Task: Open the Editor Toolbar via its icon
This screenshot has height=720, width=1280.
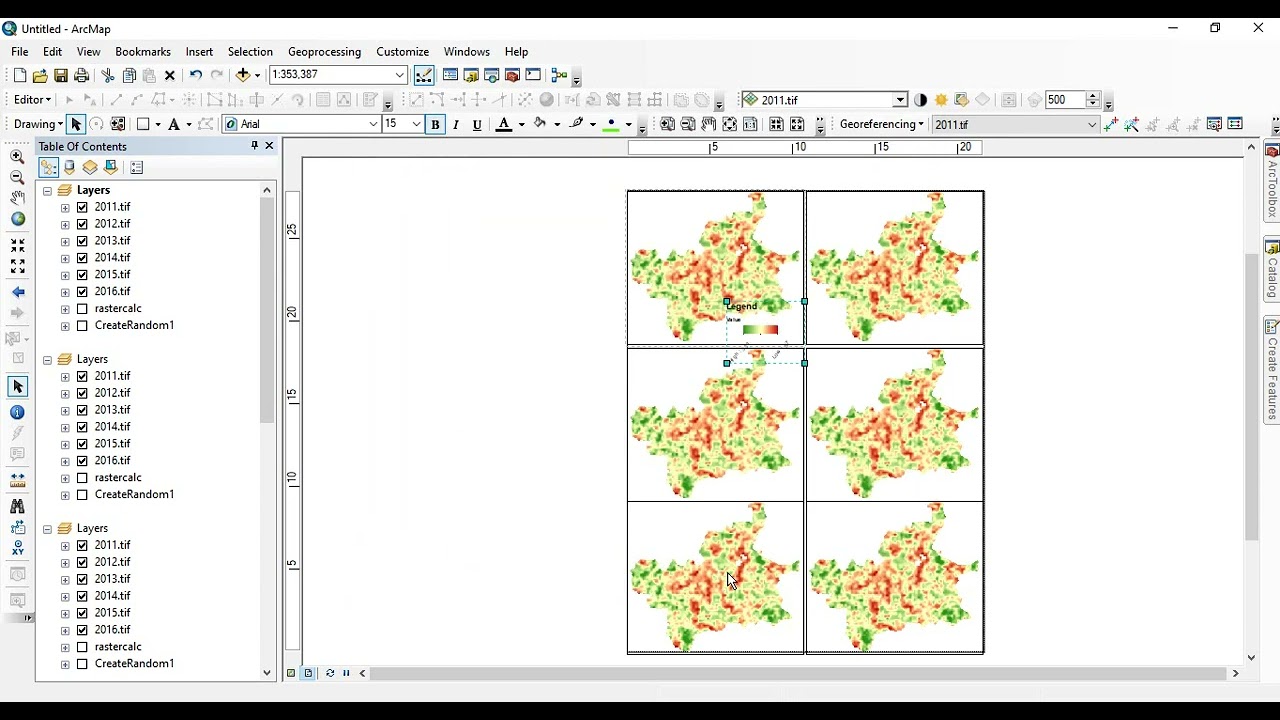Action: (x=424, y=75)
